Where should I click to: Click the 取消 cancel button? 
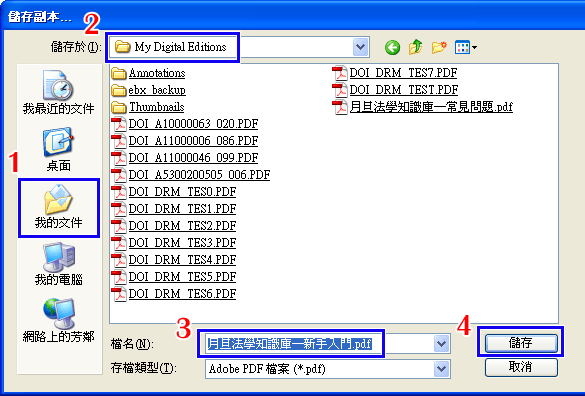(521, 367)
